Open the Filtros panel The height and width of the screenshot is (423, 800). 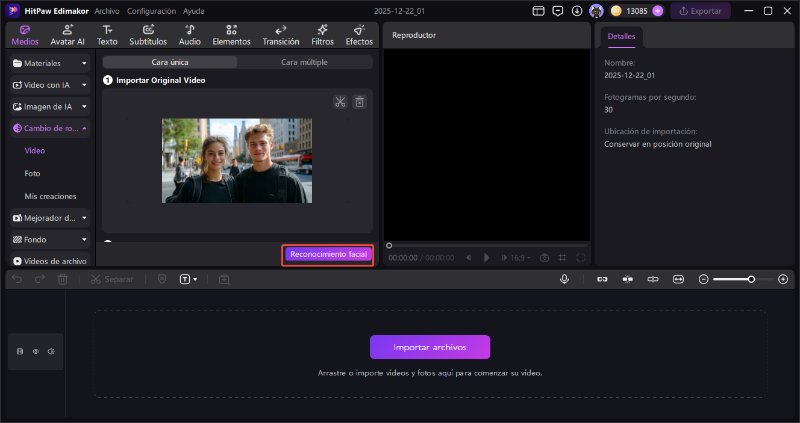(322, 35)
